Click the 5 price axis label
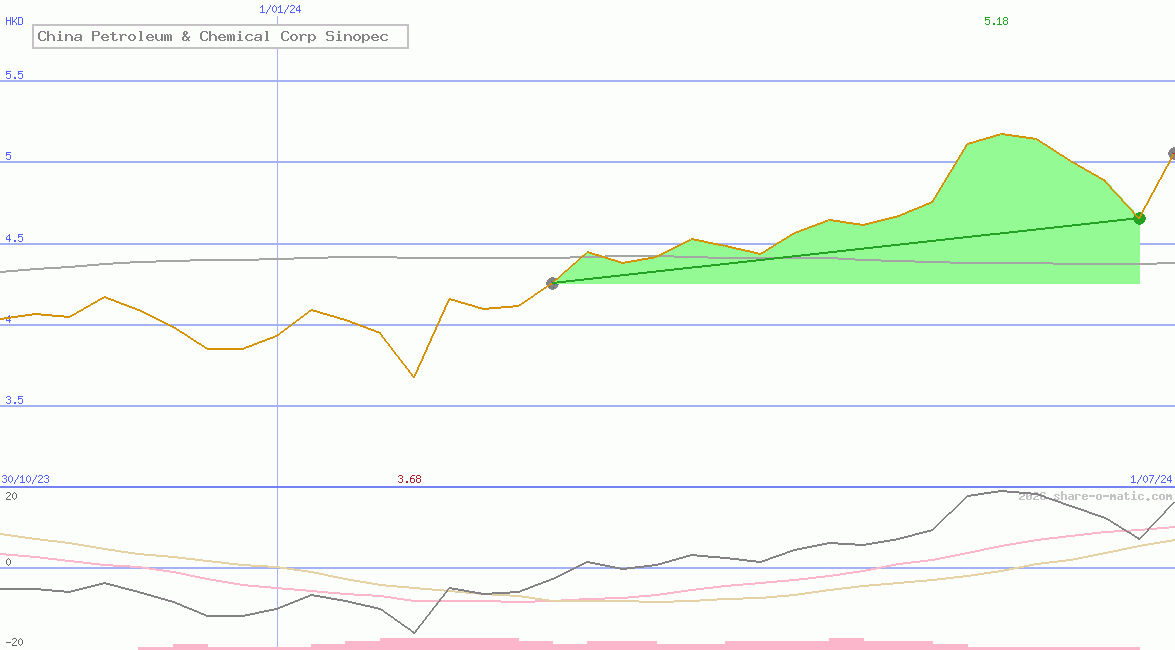This screenshot has height=650, width=1175. 9,157
